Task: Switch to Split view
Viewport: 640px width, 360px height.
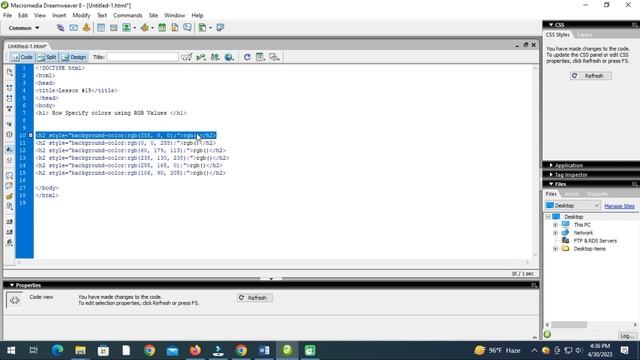Action: click(47, 57)
